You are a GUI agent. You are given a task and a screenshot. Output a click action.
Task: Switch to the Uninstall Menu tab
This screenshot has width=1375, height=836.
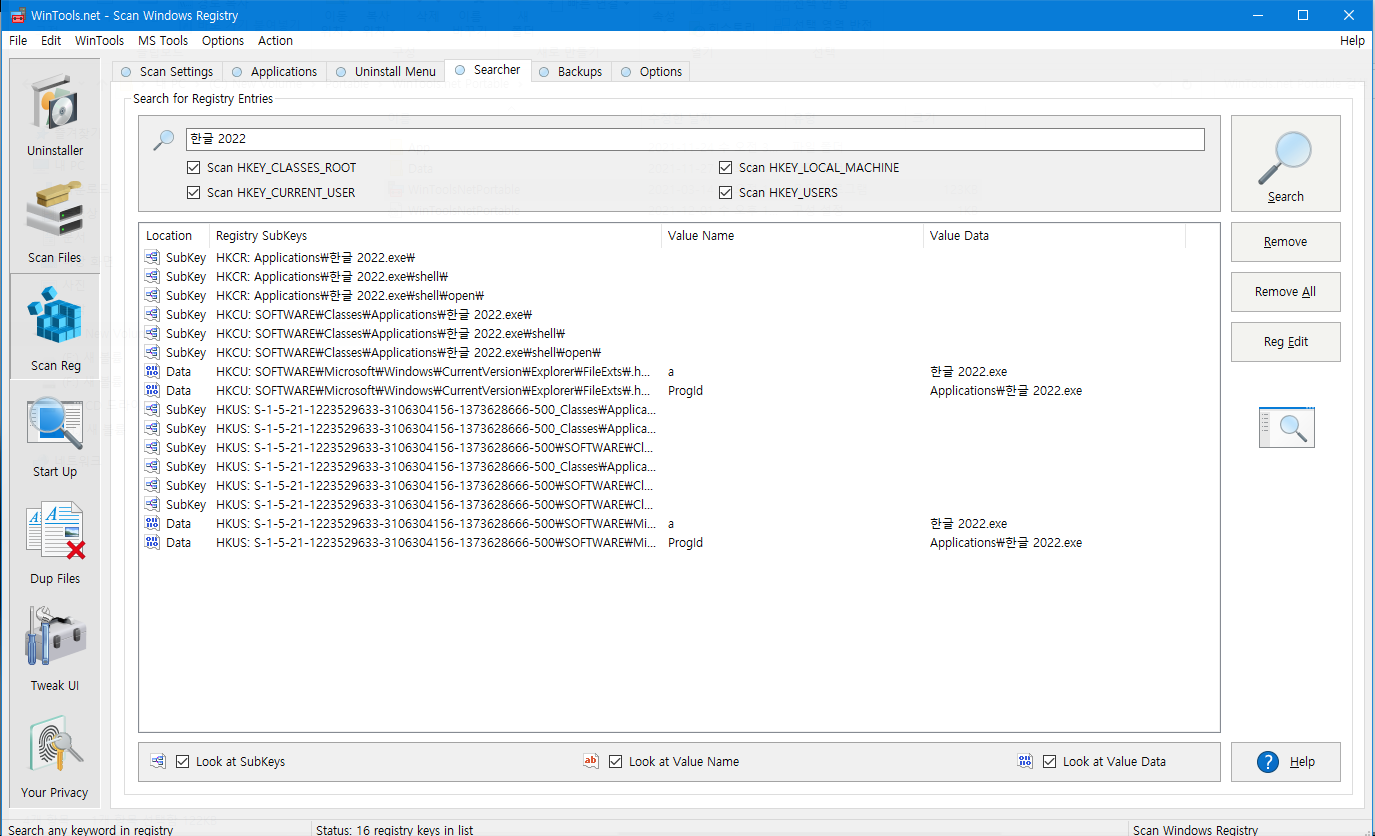coord(386,72)
